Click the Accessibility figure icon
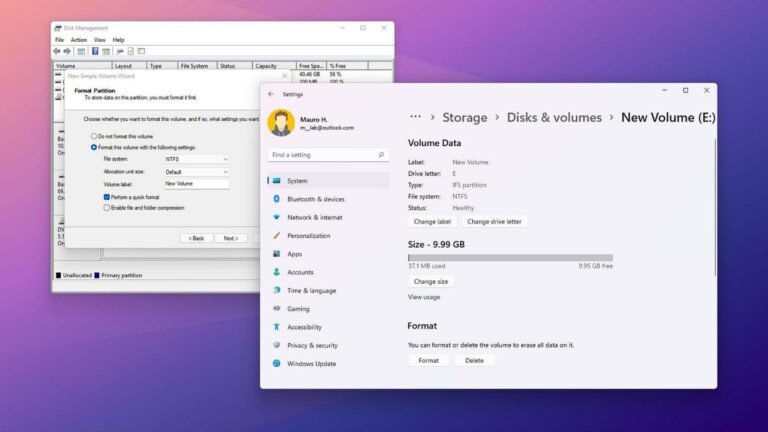Screen dimensions: 768x432 tap(277, 327)
